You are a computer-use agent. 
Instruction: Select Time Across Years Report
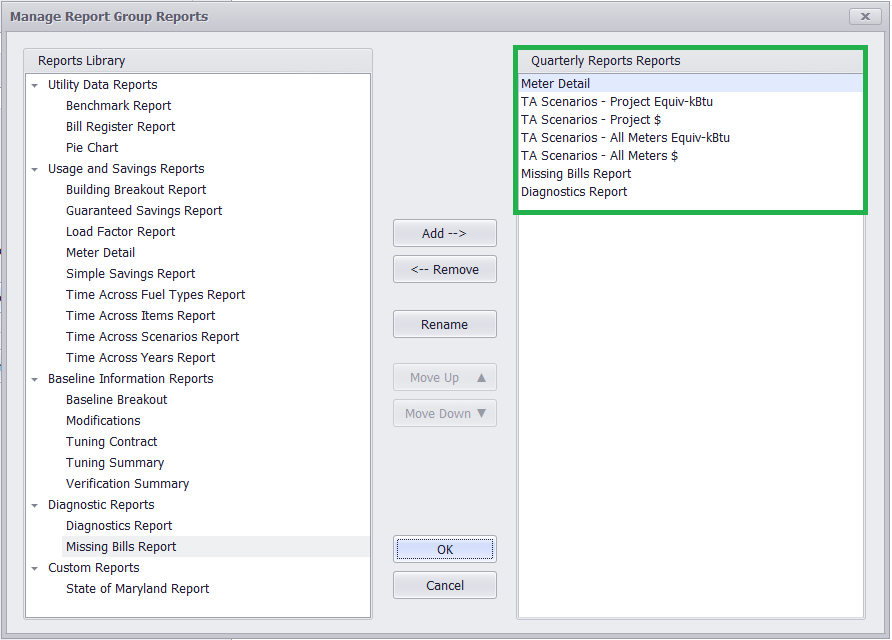click(141, 358)
